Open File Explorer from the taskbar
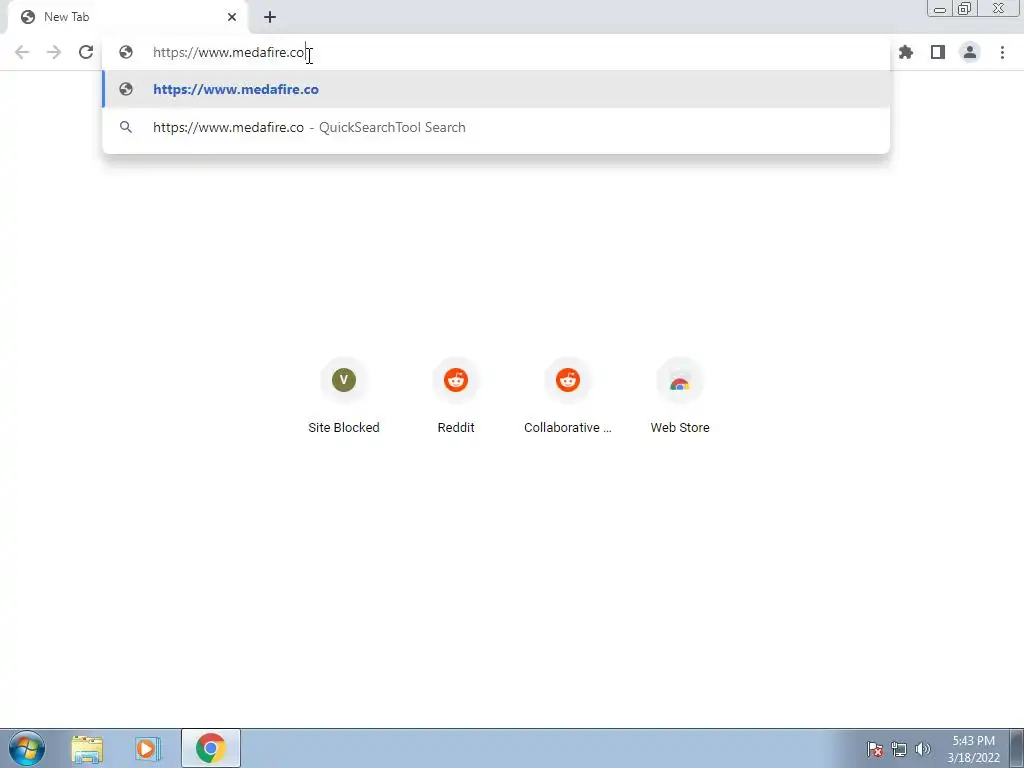Screen dimensions: 1024x768 87,749
